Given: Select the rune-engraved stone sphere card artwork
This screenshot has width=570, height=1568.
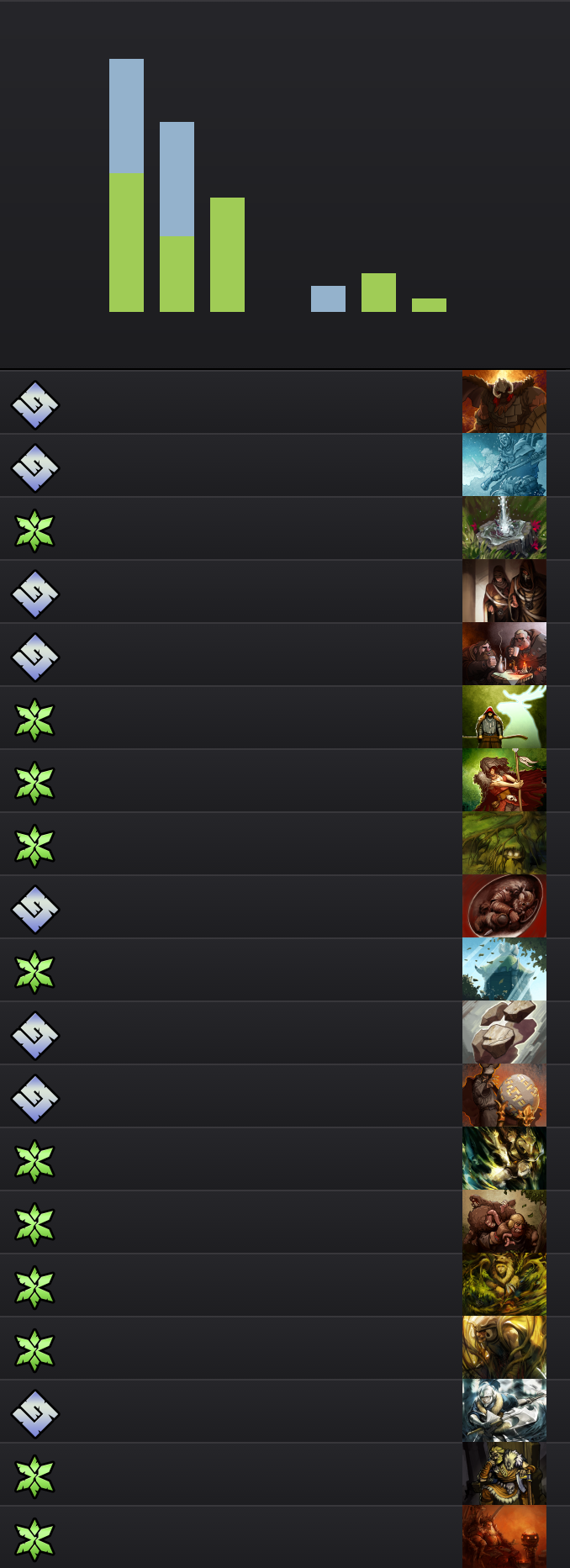Looking at the screenshot, I should point(504,1095).
